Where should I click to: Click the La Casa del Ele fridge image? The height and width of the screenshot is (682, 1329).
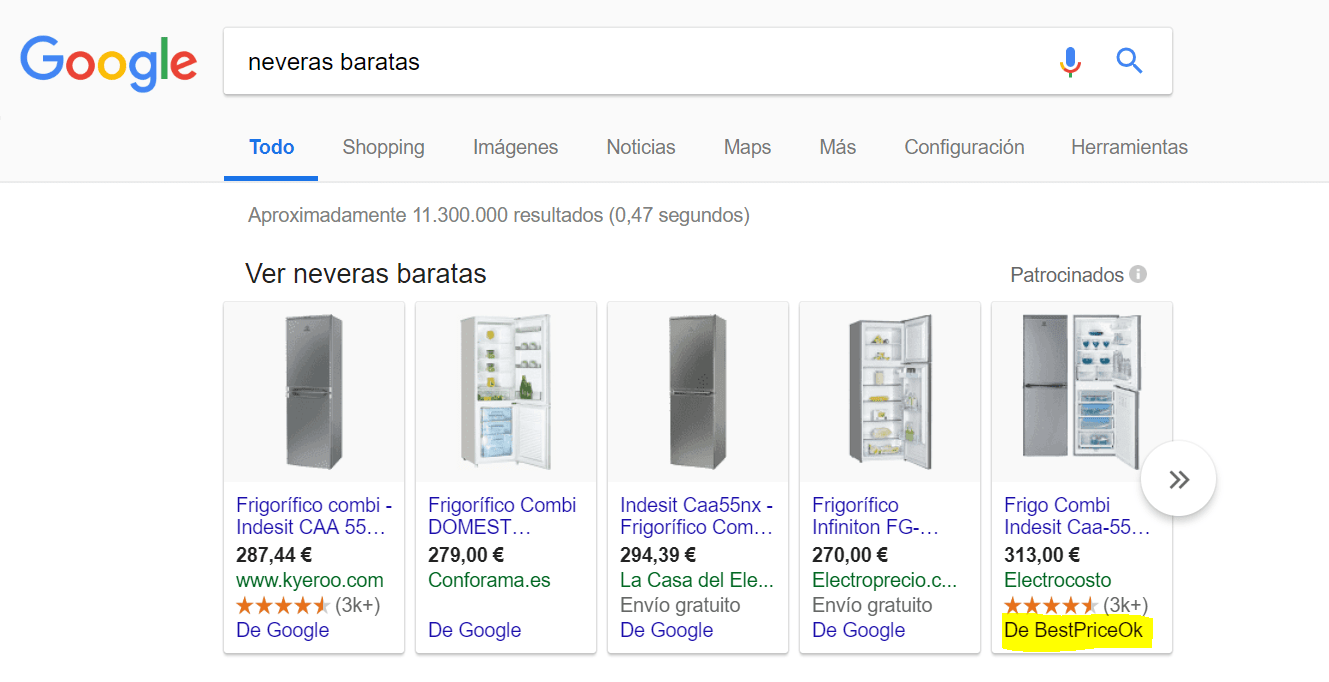click(698, 392)
